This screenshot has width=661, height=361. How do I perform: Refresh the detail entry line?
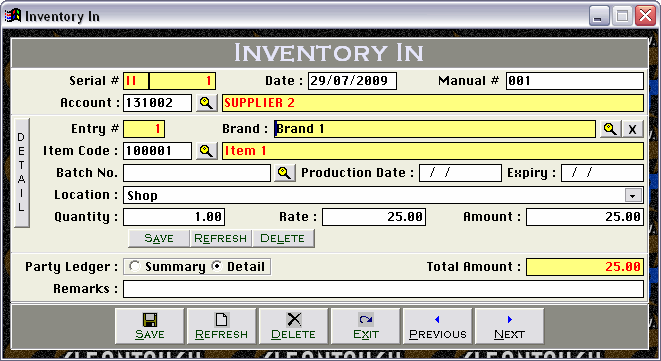(x=220, y=239)
